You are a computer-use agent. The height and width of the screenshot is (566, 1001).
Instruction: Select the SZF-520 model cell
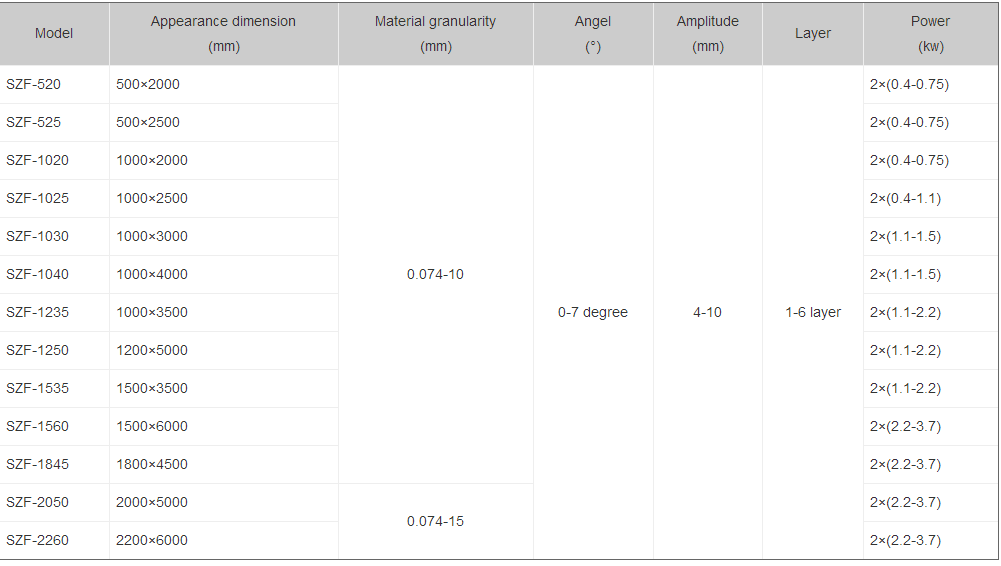point(33,84)
